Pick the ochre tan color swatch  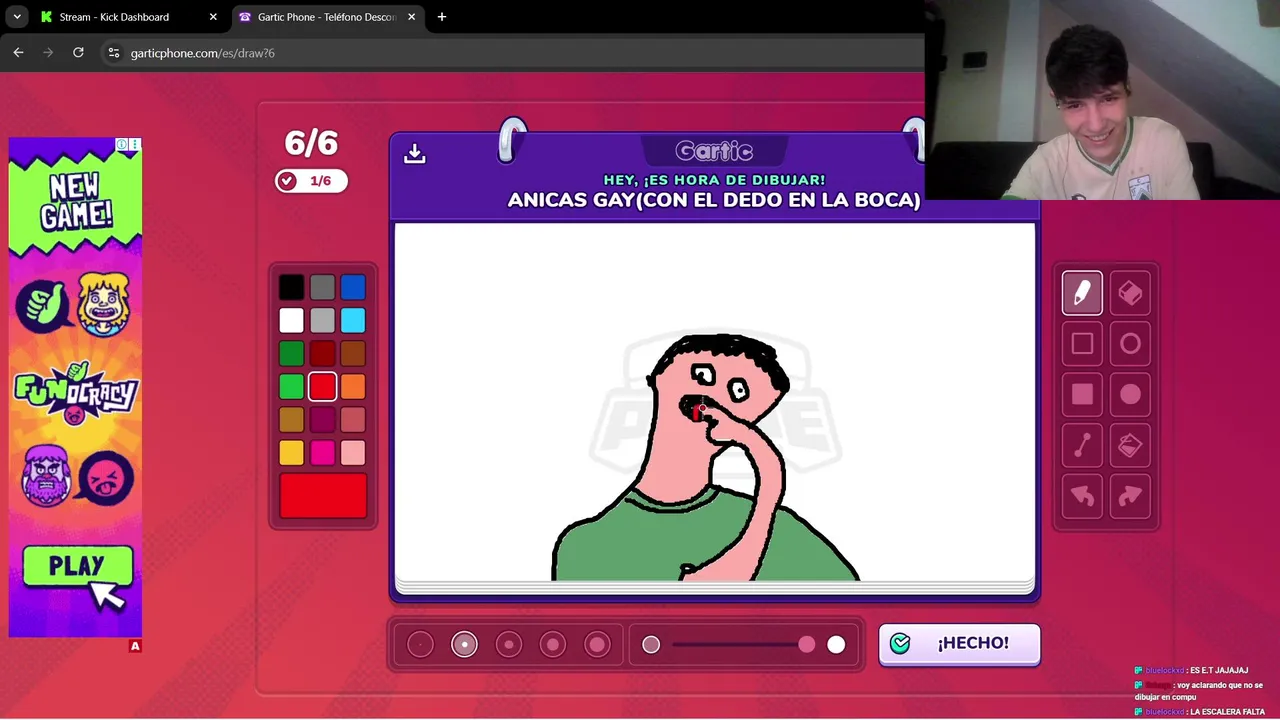click(x=291, y=420)
